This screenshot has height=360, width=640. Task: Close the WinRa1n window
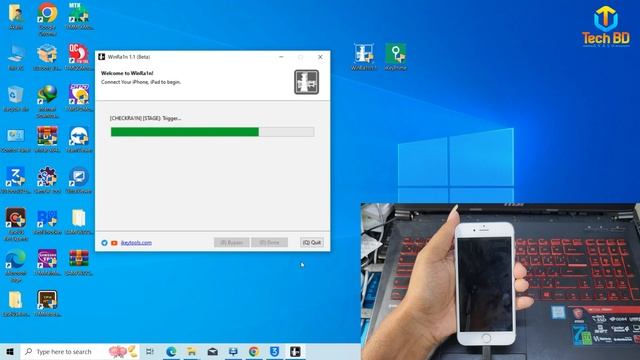(x=320, y=57)
